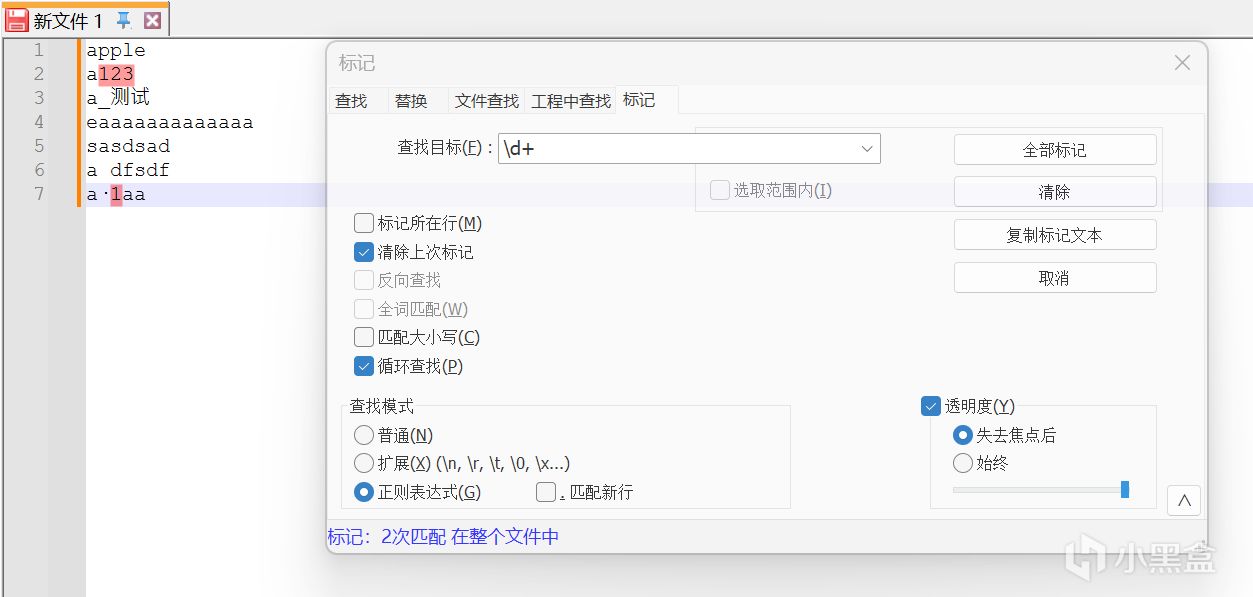Uncheck 清除上次标记 option
This screenshot has height=597, width=1253.
point(364,252)
